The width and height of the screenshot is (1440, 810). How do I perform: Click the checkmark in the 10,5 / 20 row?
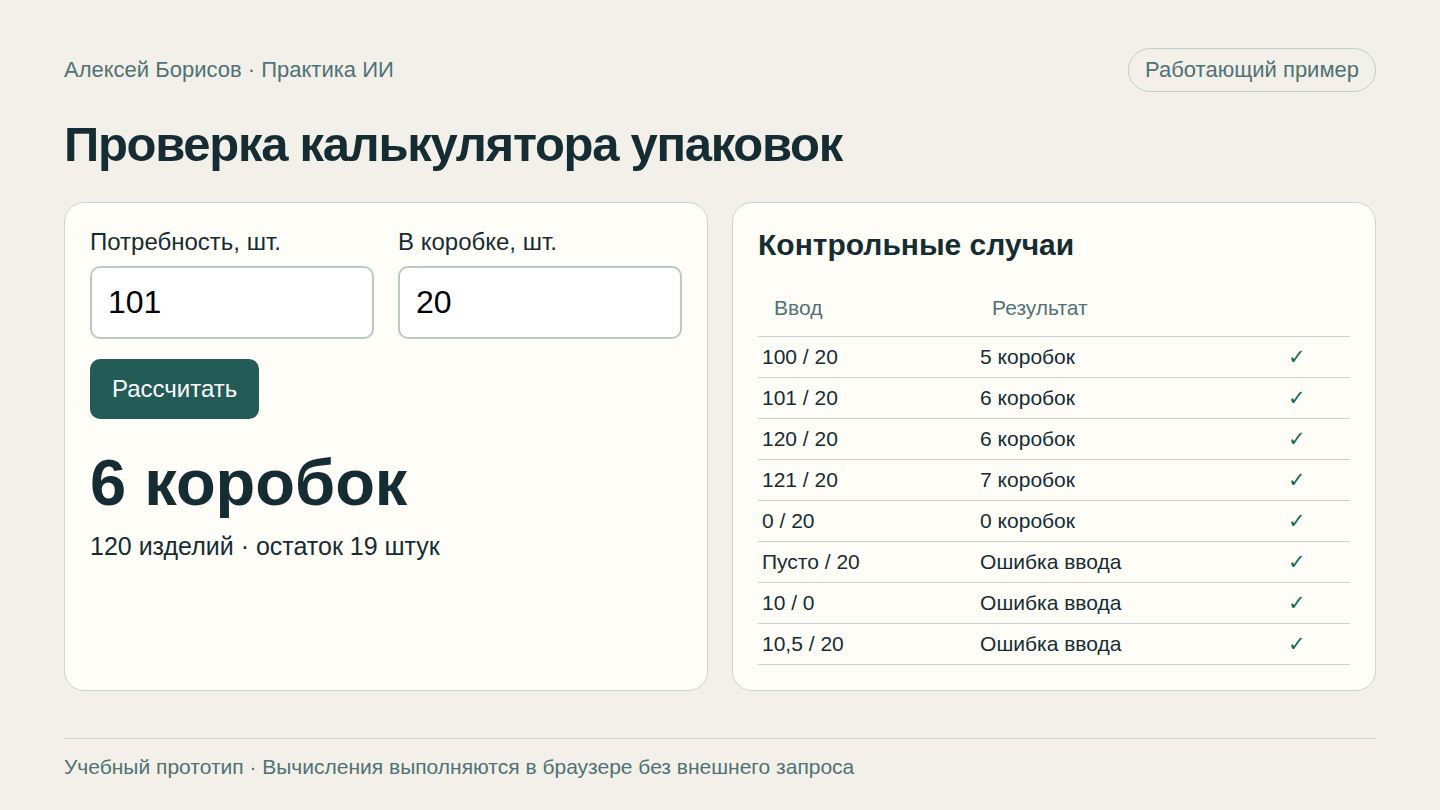point(1296,644)
